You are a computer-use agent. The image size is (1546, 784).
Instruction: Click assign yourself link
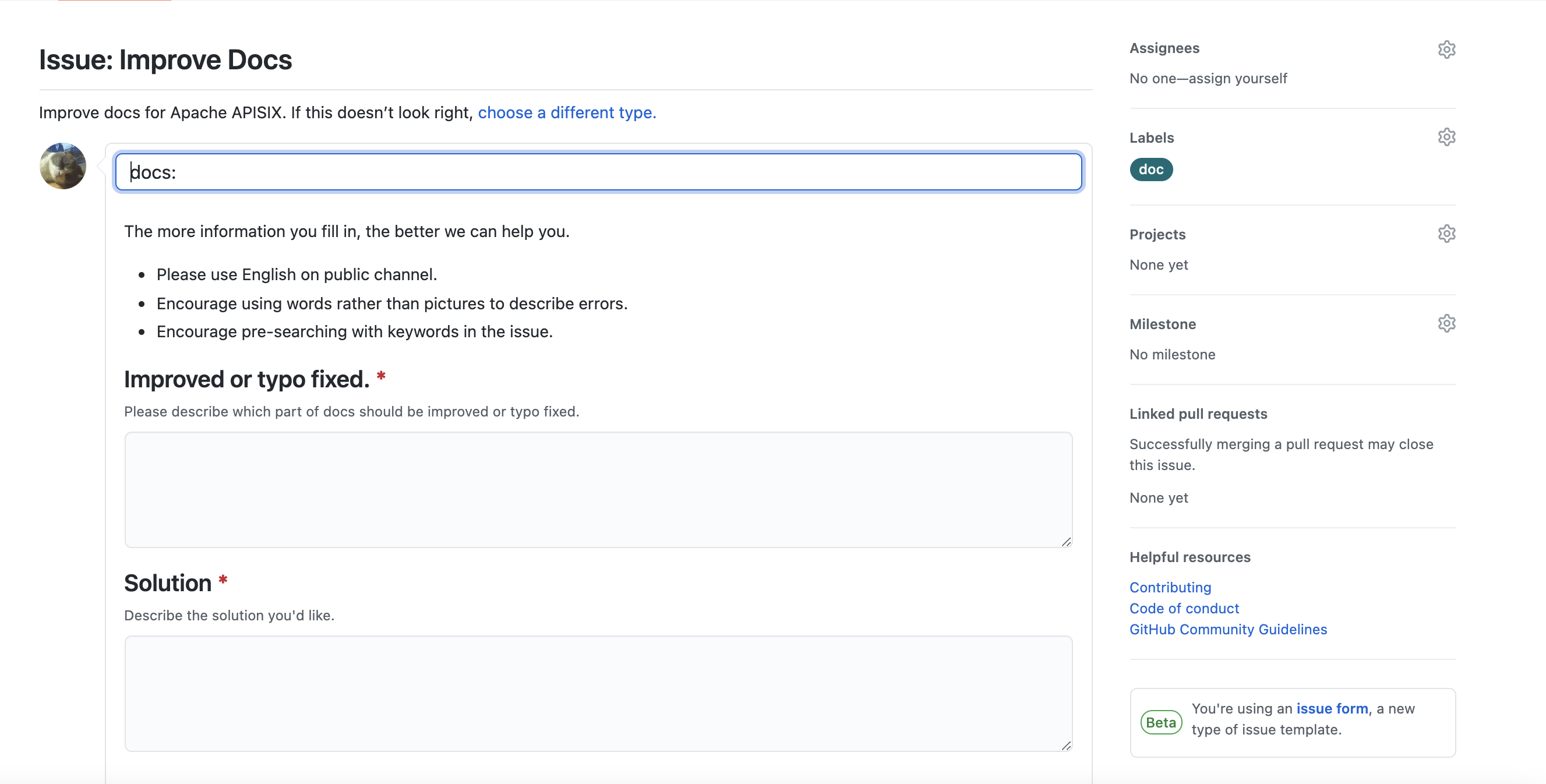[1237, 79]
